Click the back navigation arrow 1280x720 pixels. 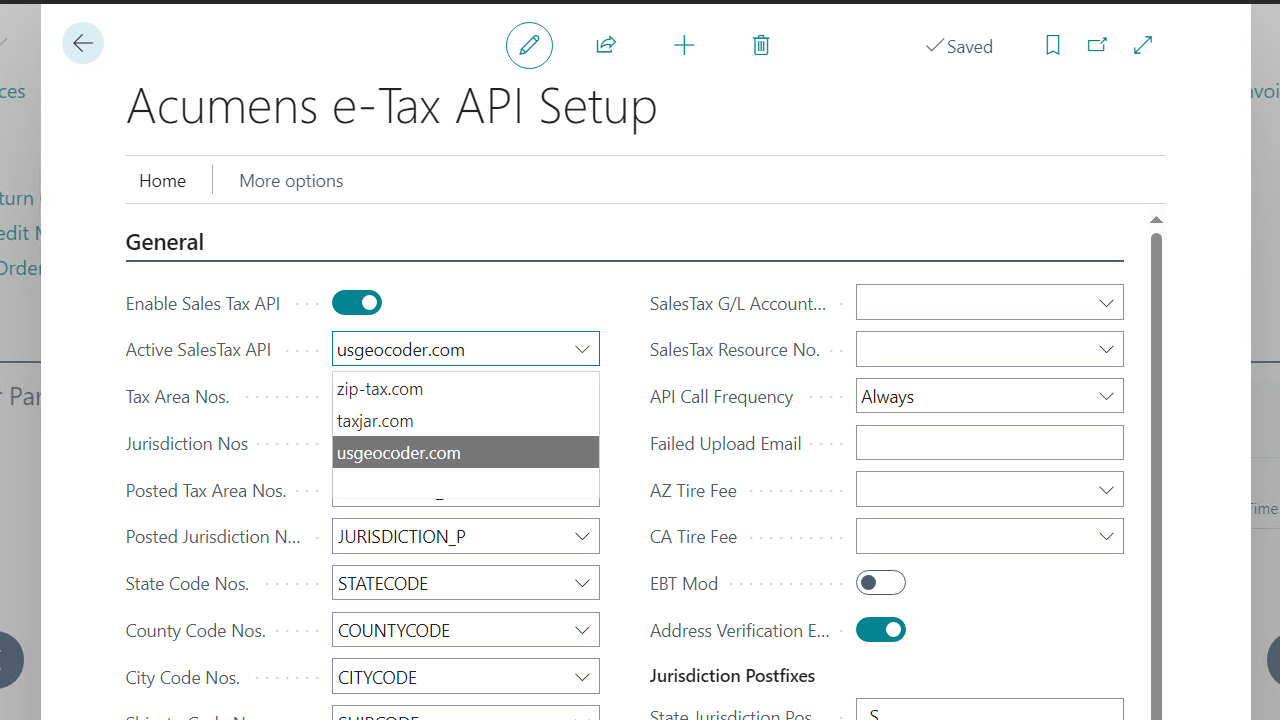coord(83,43)
